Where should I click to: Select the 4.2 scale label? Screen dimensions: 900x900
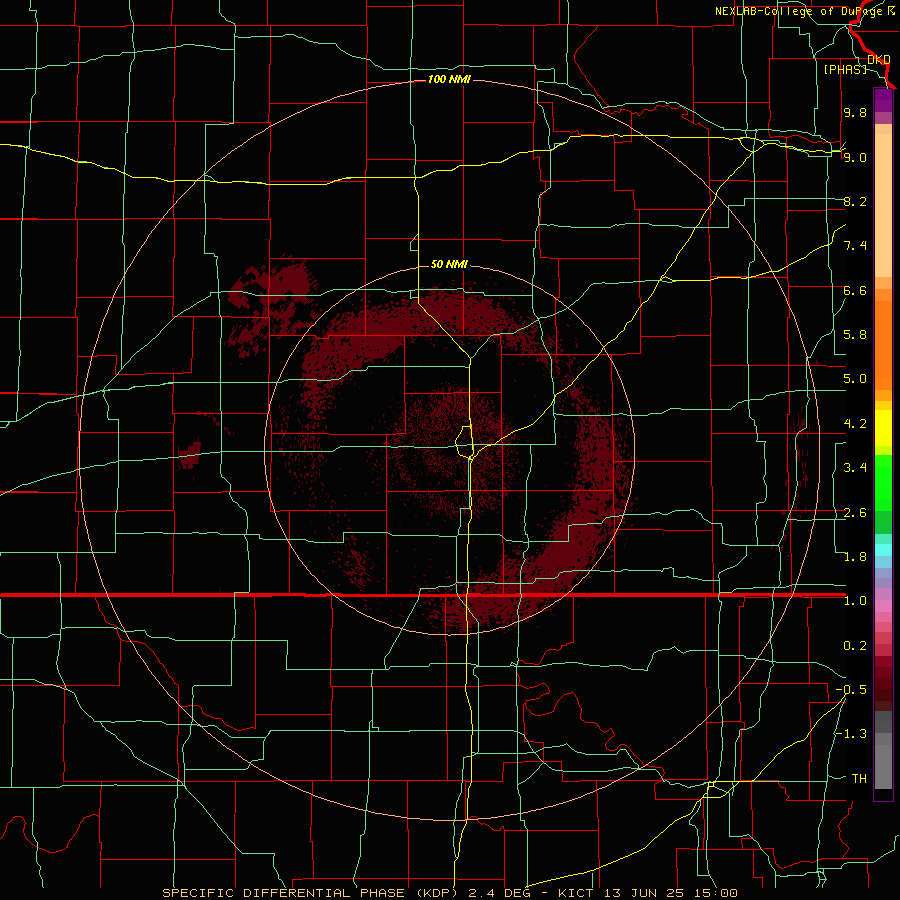[855, 424]
